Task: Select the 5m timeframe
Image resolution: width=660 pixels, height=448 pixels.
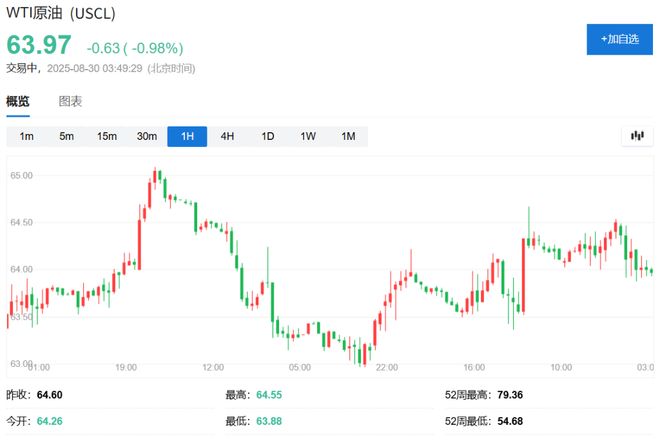Action: coord(66,136)
